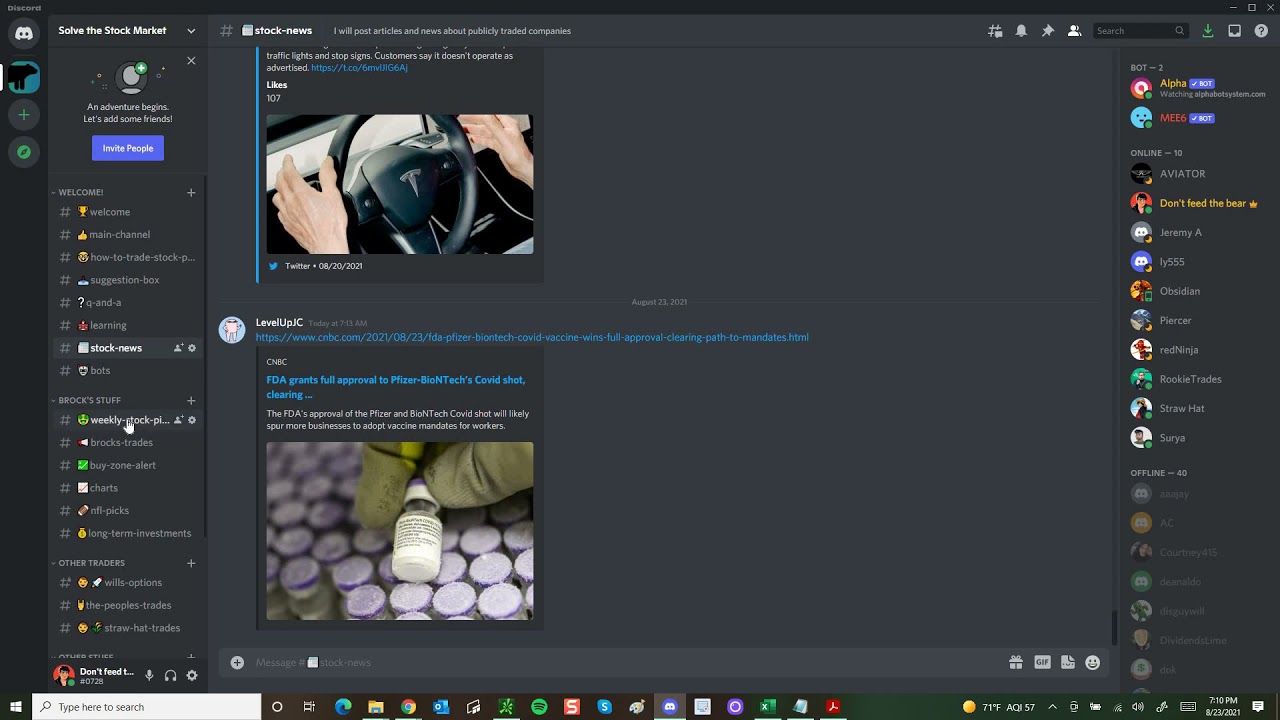Viewport: 1280px width, 720px height.
Task: Open the suggestion-box channel
Action: (x=127, y=280)
